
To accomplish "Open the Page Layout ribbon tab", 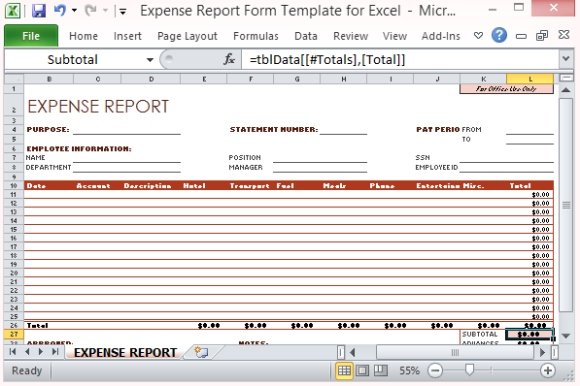I will coord(187,36).
